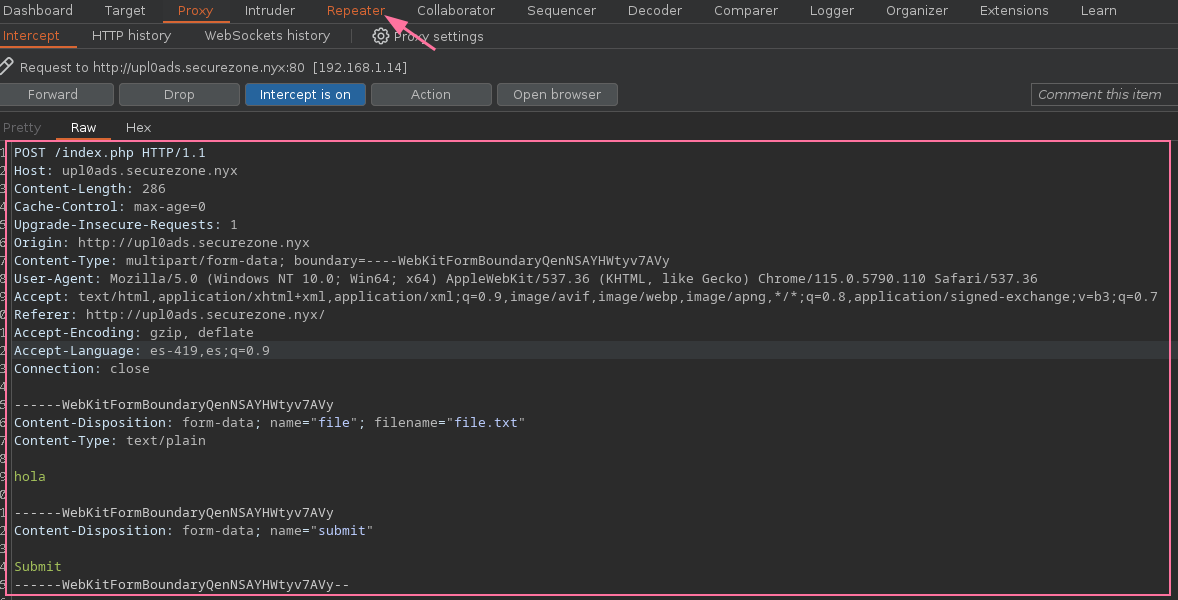Click the filename "file.txt" value in the request

coord(486,423)
